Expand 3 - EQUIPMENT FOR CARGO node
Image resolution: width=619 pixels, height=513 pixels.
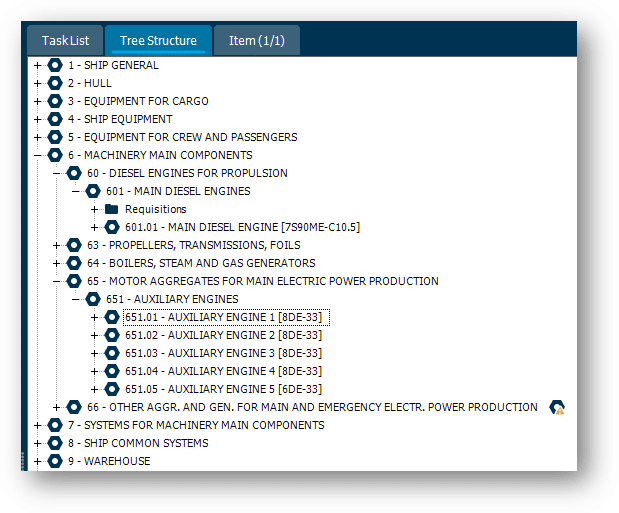[x=38, y=101]
